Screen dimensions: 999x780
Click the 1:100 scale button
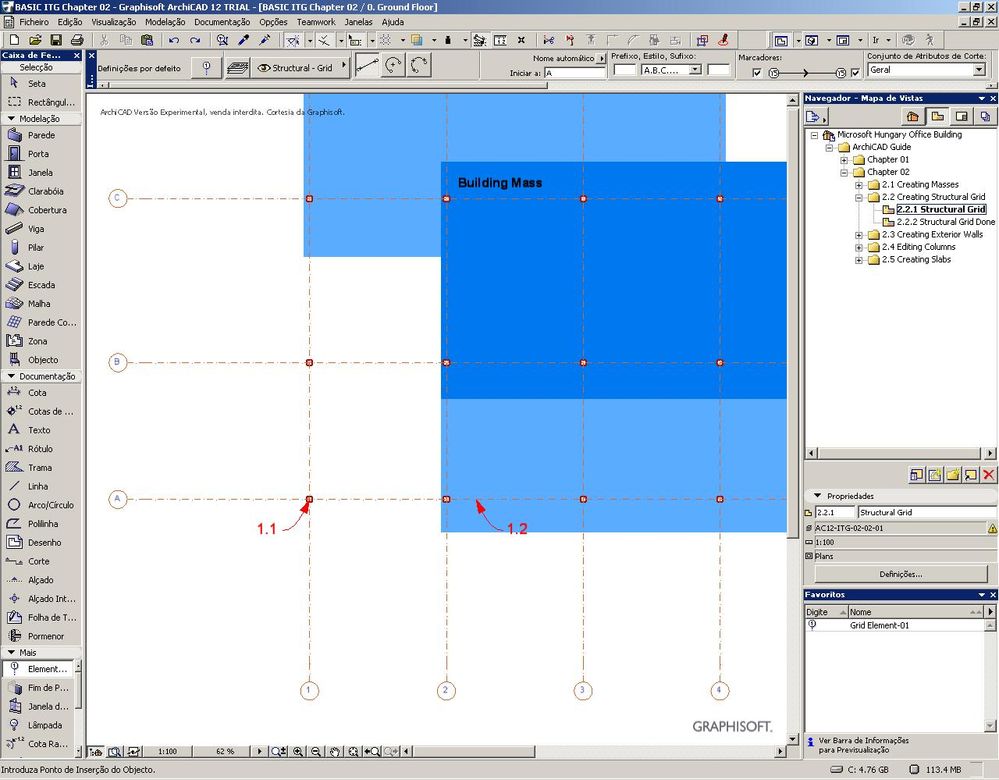tap(168, 752)
